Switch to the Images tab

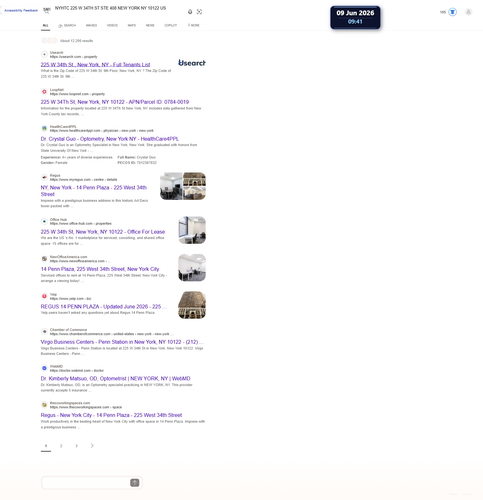coord(91,25)
